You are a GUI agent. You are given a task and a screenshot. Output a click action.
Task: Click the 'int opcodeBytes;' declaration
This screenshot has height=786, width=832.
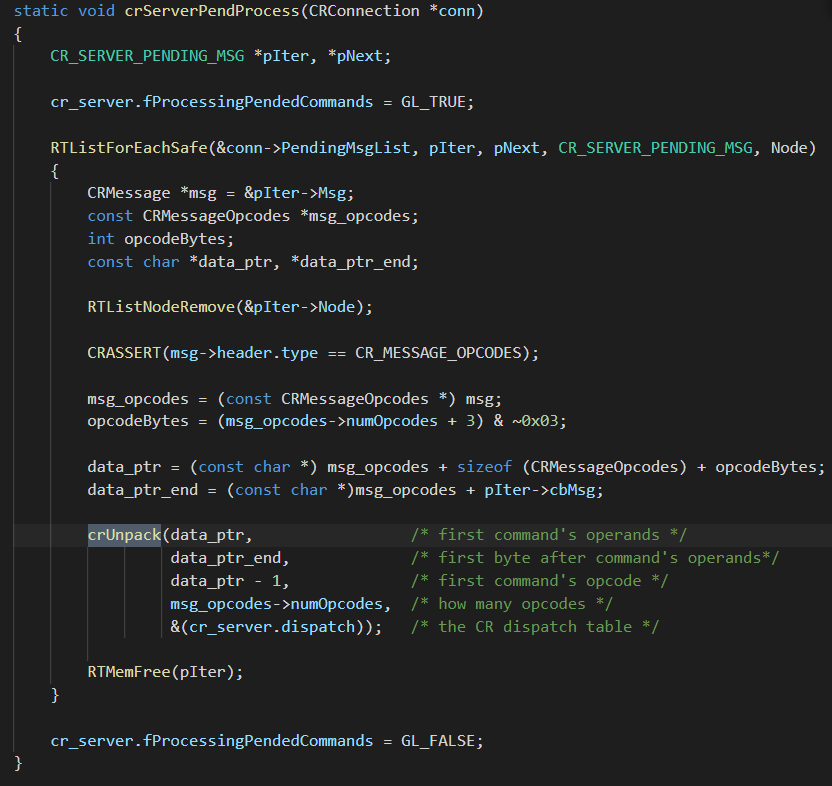[161, 239]
